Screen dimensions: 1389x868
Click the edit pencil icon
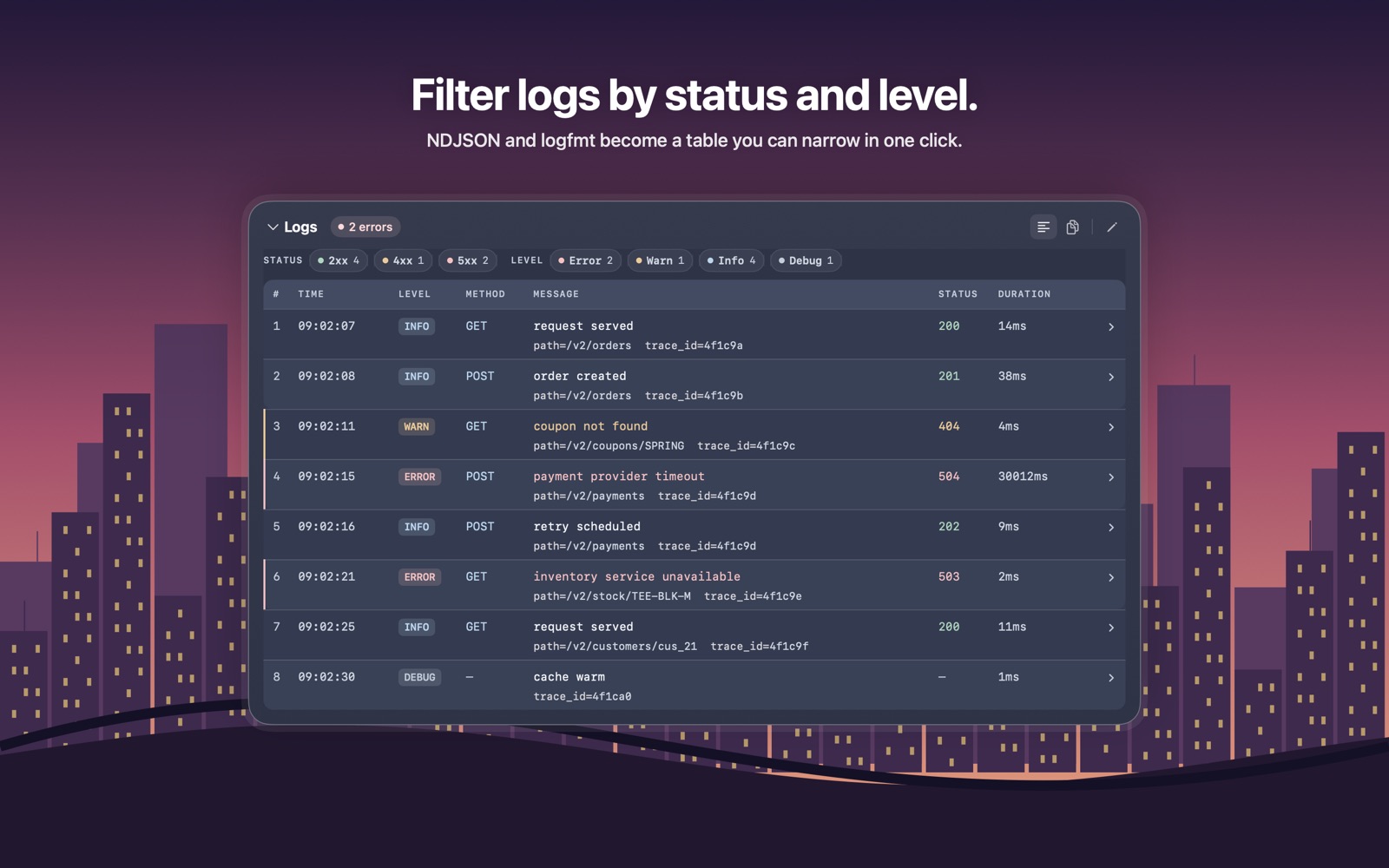click(1112, 227)
